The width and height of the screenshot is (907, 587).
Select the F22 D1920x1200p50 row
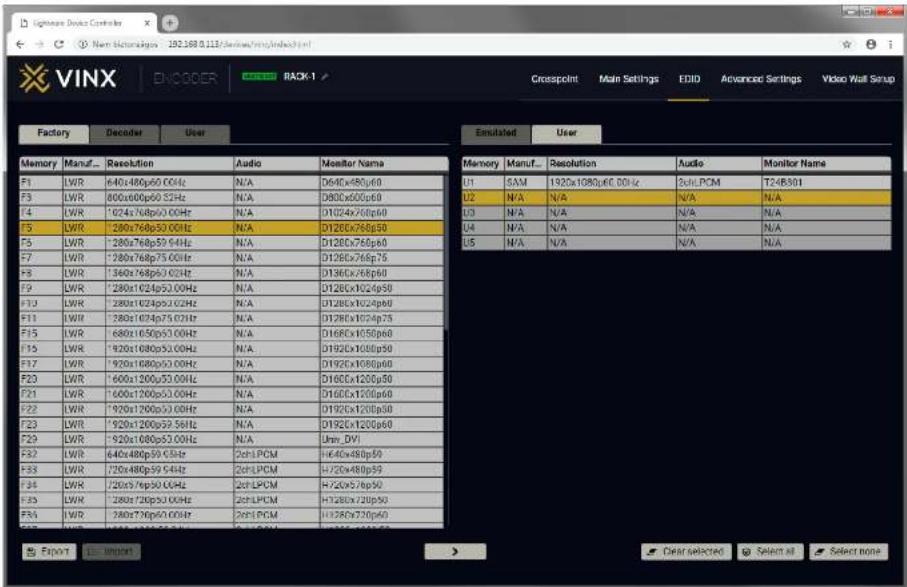(231, 409)
